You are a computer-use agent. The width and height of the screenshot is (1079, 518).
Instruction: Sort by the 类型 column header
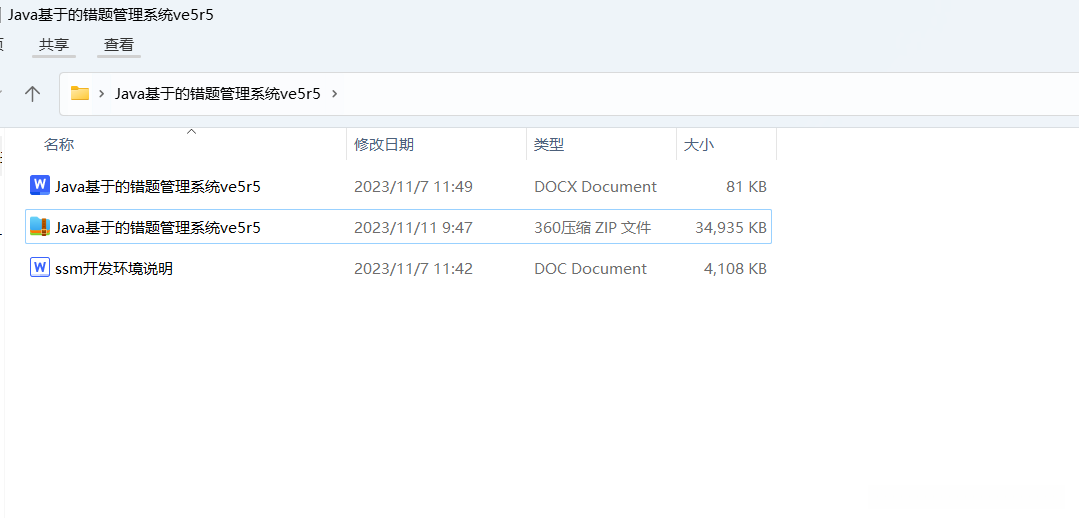549,145
